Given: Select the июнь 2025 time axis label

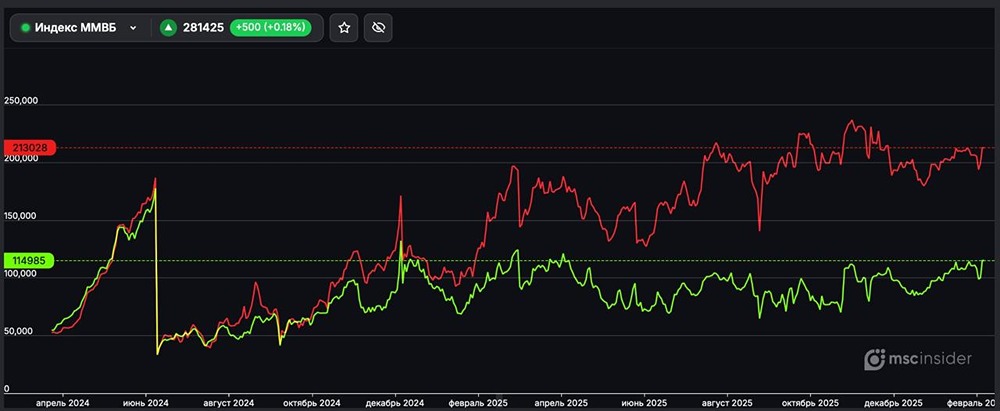Looking at the screenshot, I should click(x=646, y=402).
